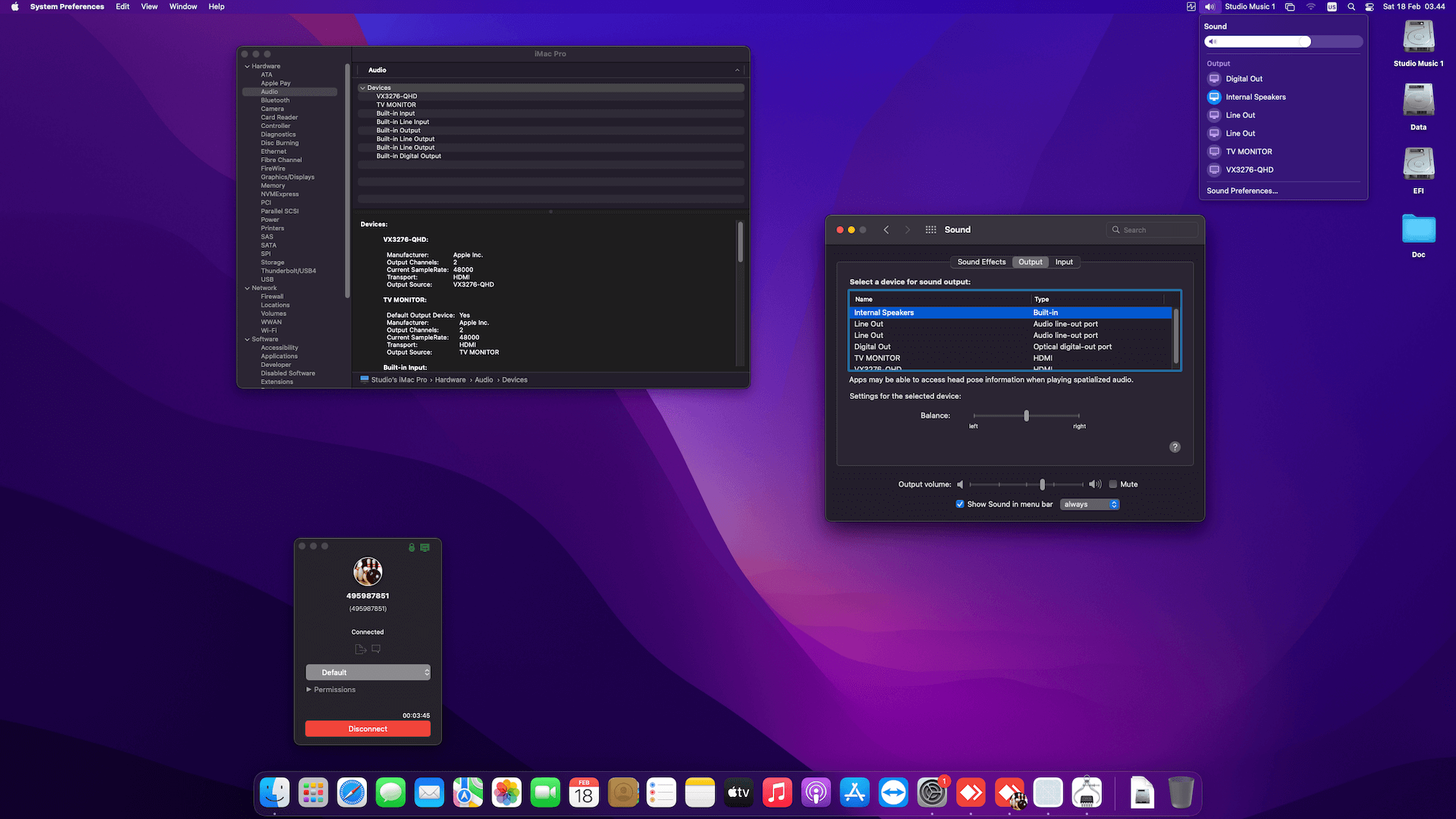This screenshot has height=819, width=1456.
Task: Open the View menu in menu bar
Action: click(x=149, y=7)
